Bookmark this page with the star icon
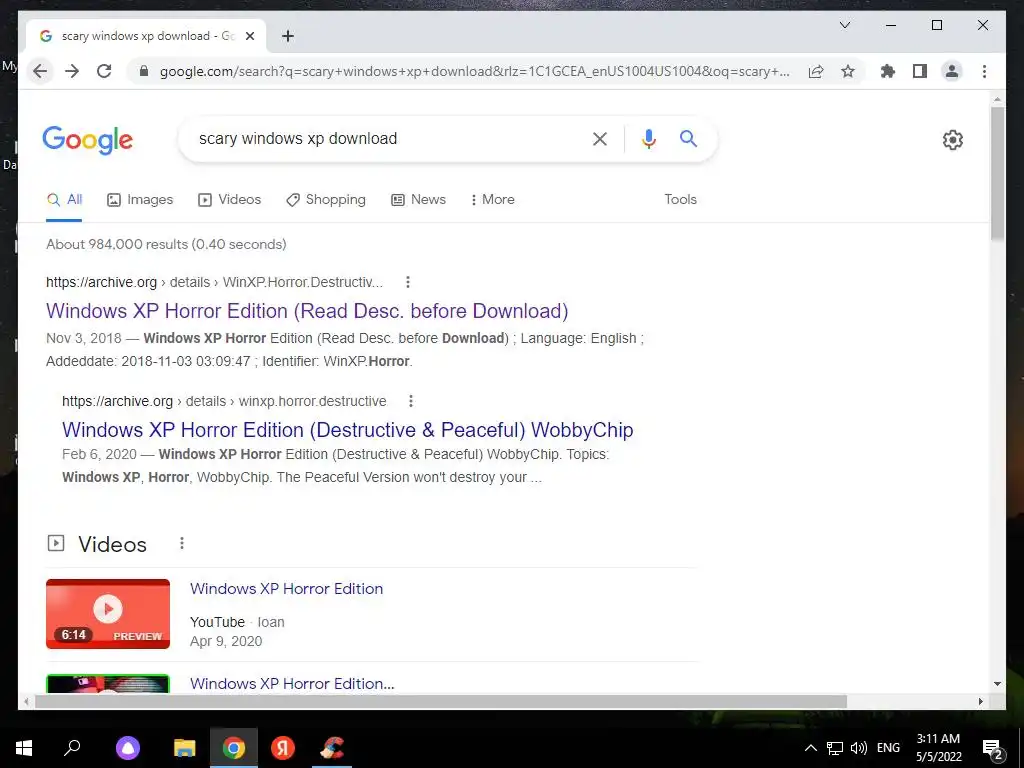Screen dimensions: 1024x768 [848, 71]
